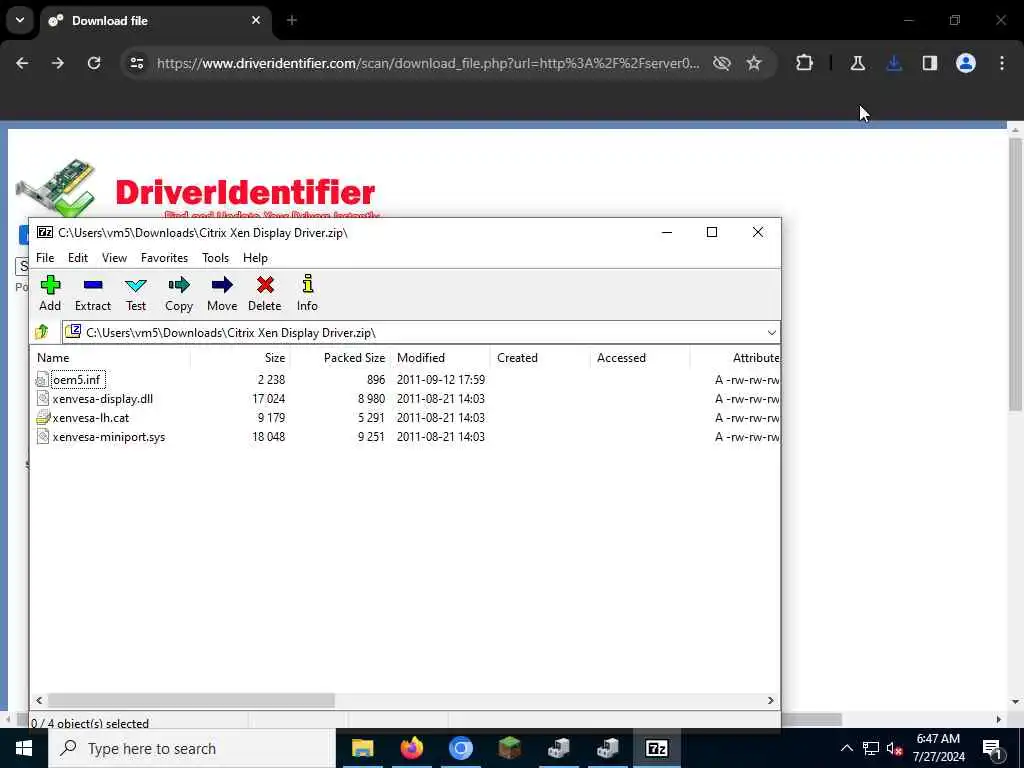Screen dimensions: 1024x768
Task: Open the Favorites menu in 7-Zip
Action: click(x=165, y=258)
